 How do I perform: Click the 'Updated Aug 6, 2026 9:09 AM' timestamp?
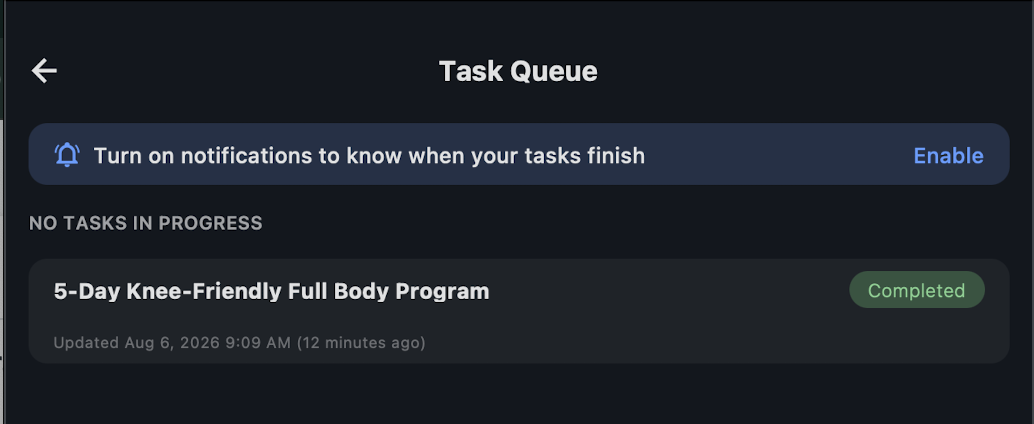[x=172, y=343]
